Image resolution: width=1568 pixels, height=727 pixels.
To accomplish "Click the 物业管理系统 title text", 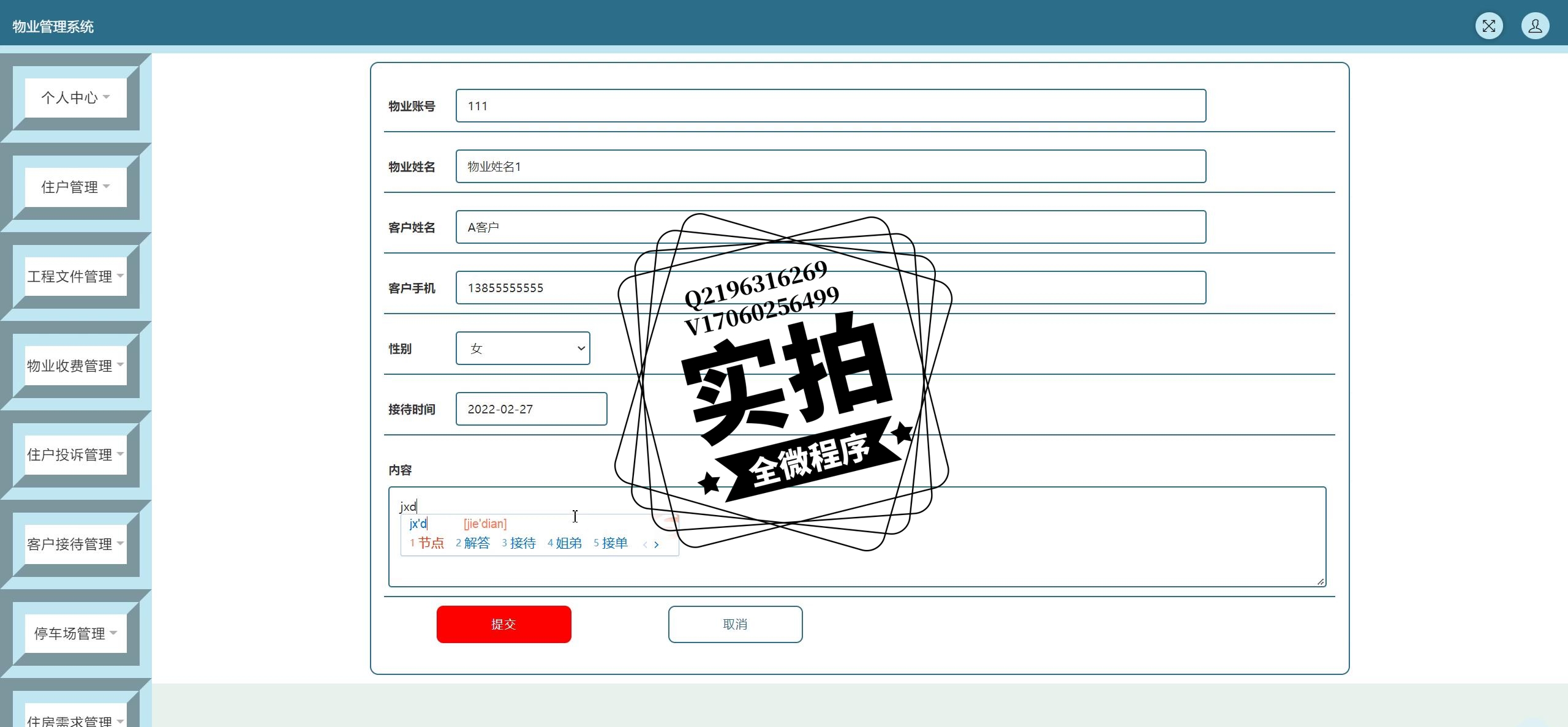I will 53,26.
